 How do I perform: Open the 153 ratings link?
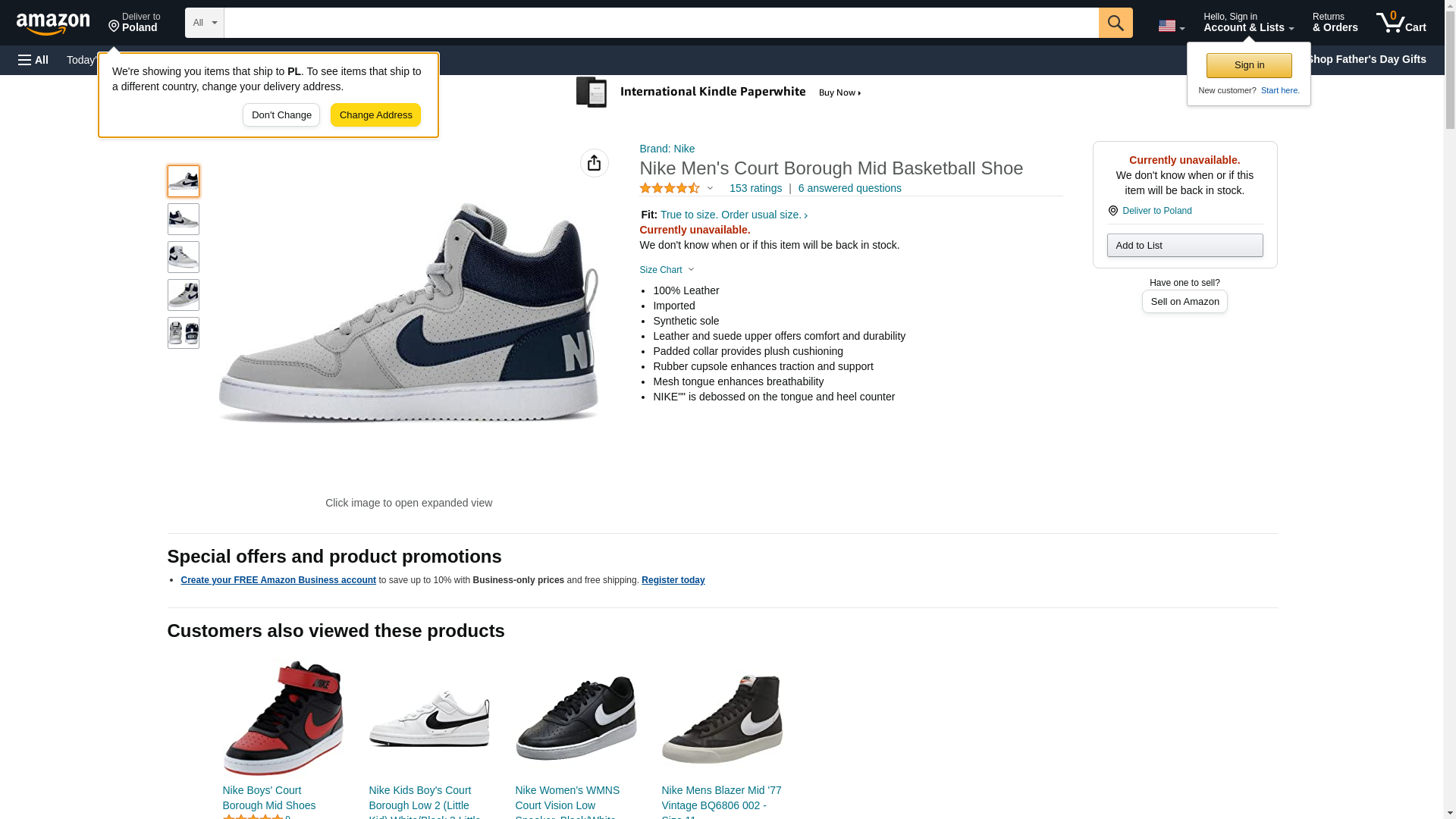[x=755, y=188]
